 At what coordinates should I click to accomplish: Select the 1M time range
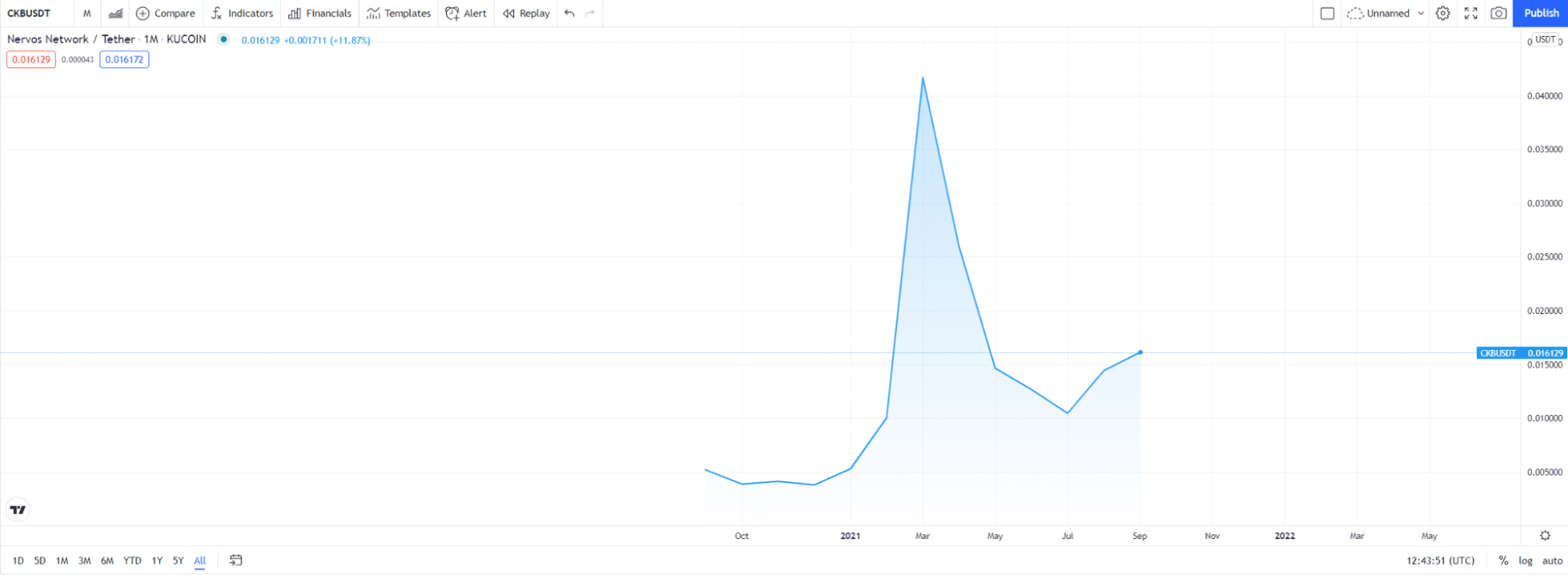point(62,561)
